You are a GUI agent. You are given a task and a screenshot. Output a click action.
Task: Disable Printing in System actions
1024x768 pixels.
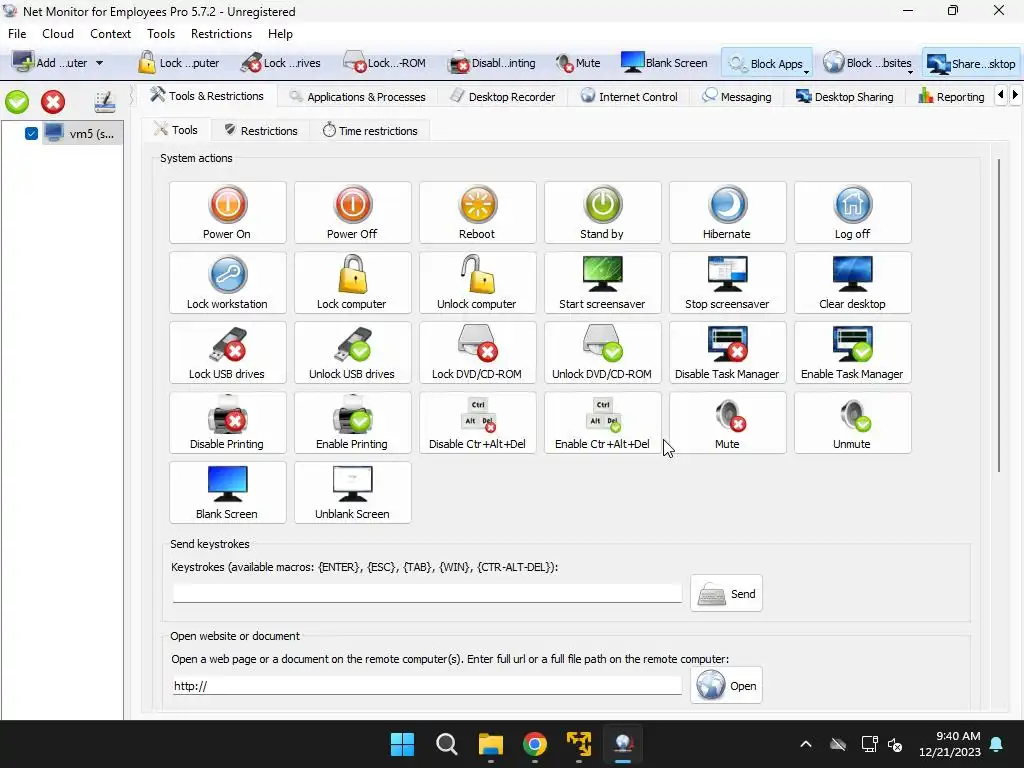coord(227,423)
